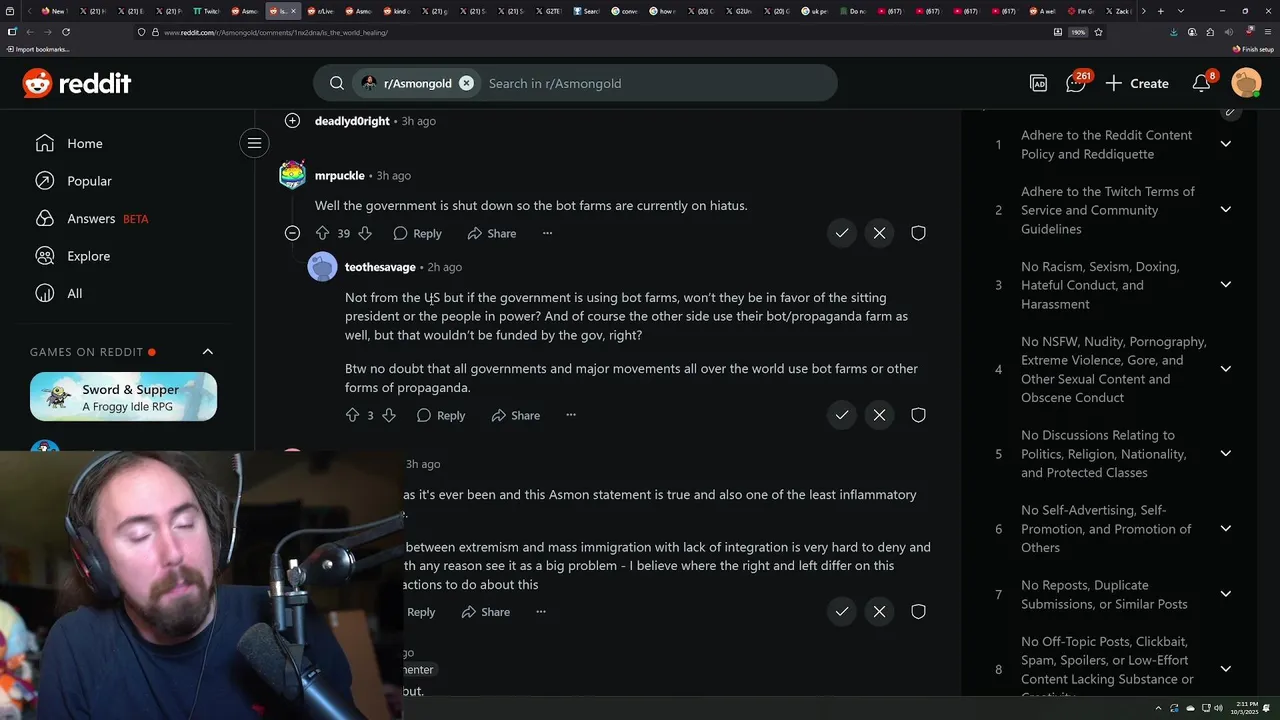Open shield mod actions on mrpuckle's comment
Image resolution: width=1280 pixels, height=720 pixels.
click(918, 233)
